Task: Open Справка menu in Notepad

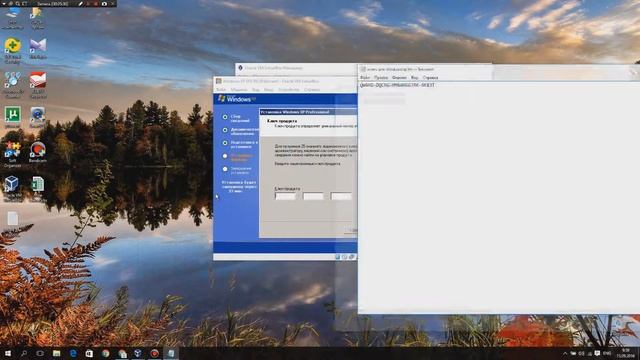Action: (x=430, y=78)
